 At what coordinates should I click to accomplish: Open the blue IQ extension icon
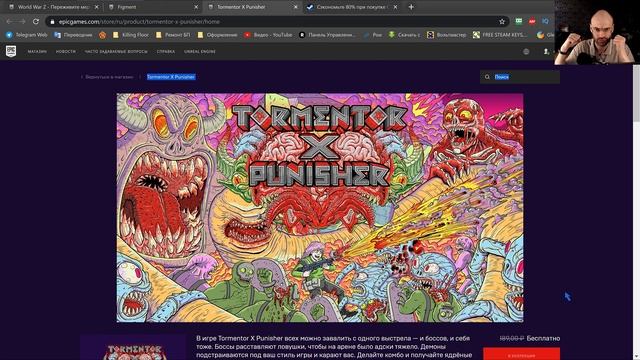(x=545, y=21)
